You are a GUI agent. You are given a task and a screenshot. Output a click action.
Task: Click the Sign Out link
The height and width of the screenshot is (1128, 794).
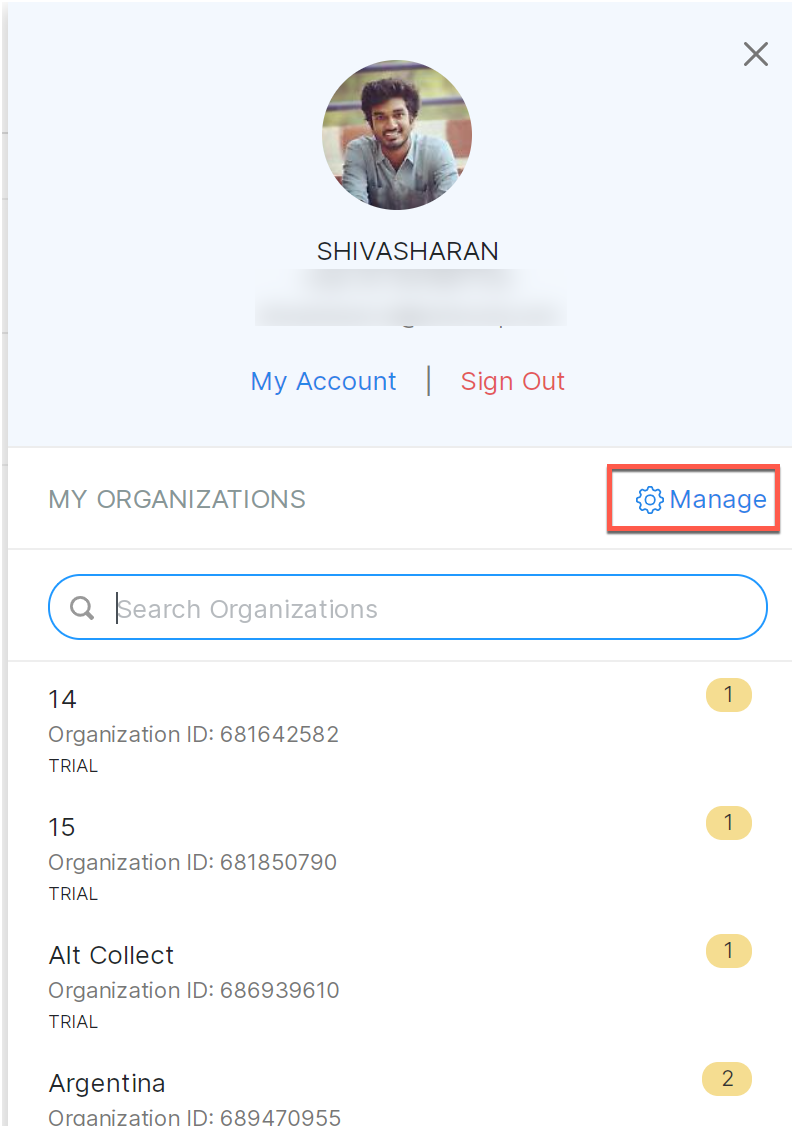coord(513,381)
